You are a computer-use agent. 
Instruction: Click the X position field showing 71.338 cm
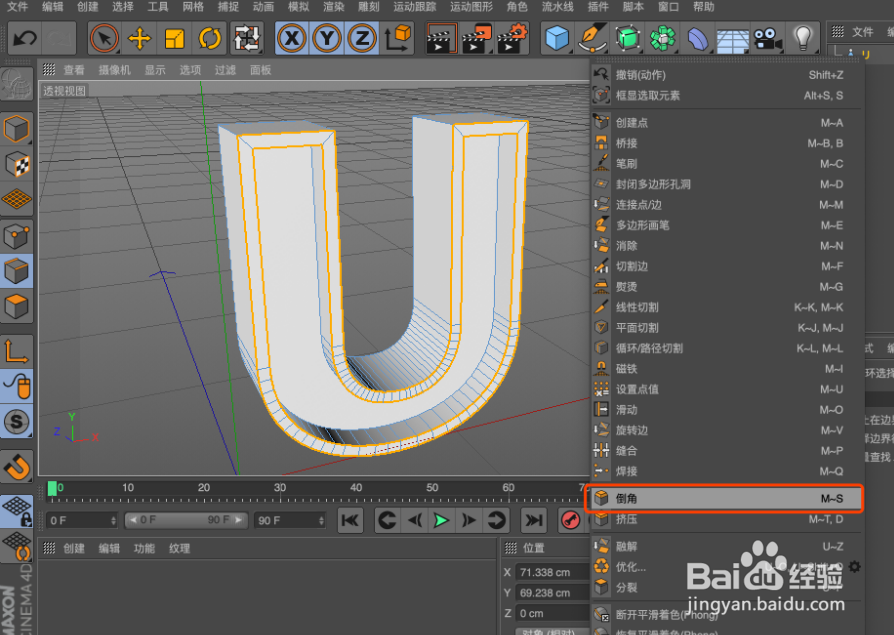(550, 572)
